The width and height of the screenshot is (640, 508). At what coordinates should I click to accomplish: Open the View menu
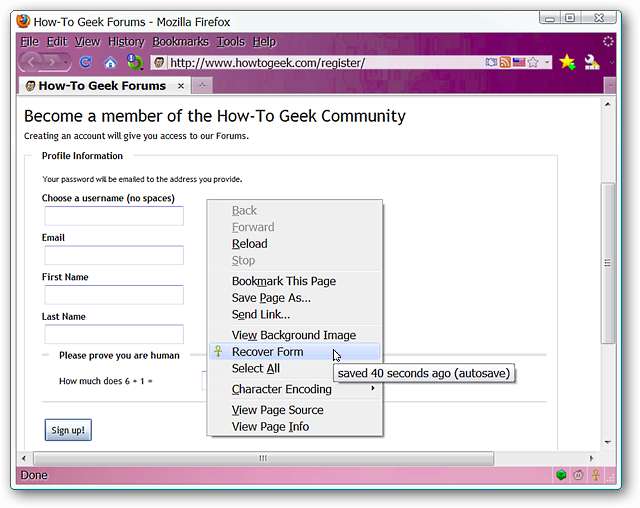point(87,42)
